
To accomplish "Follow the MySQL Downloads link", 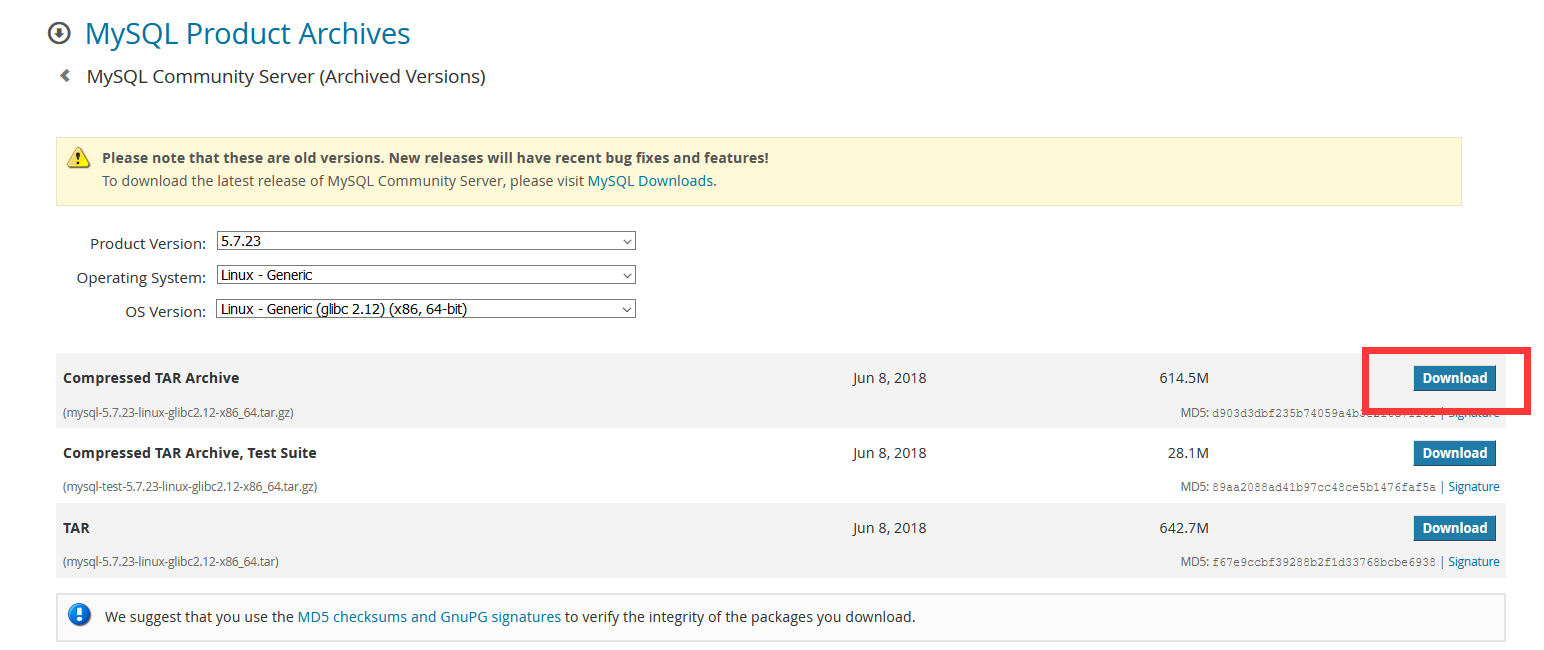I will pos(650,181).
